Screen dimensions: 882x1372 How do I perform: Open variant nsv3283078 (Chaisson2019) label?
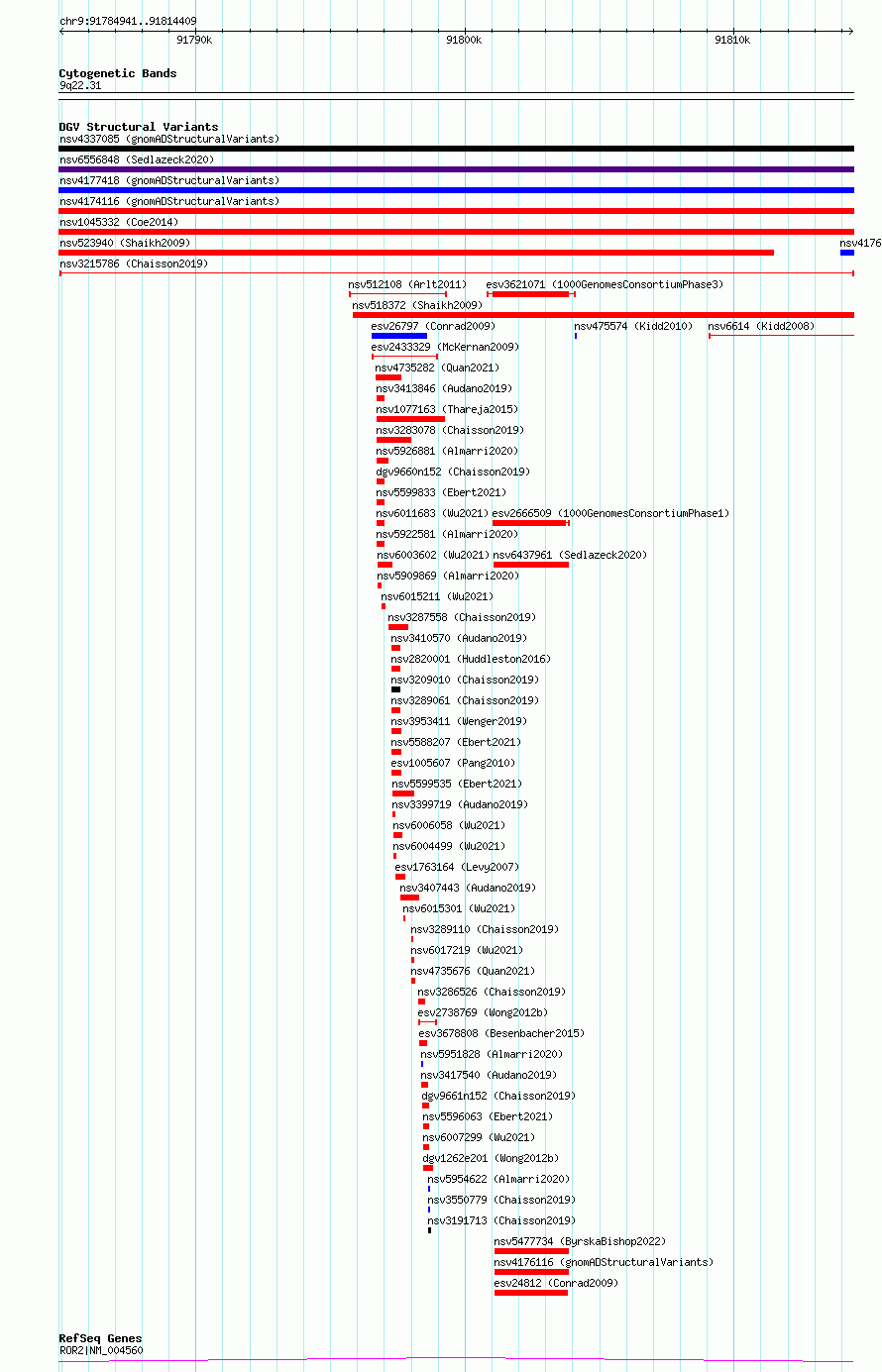point(451,430)
